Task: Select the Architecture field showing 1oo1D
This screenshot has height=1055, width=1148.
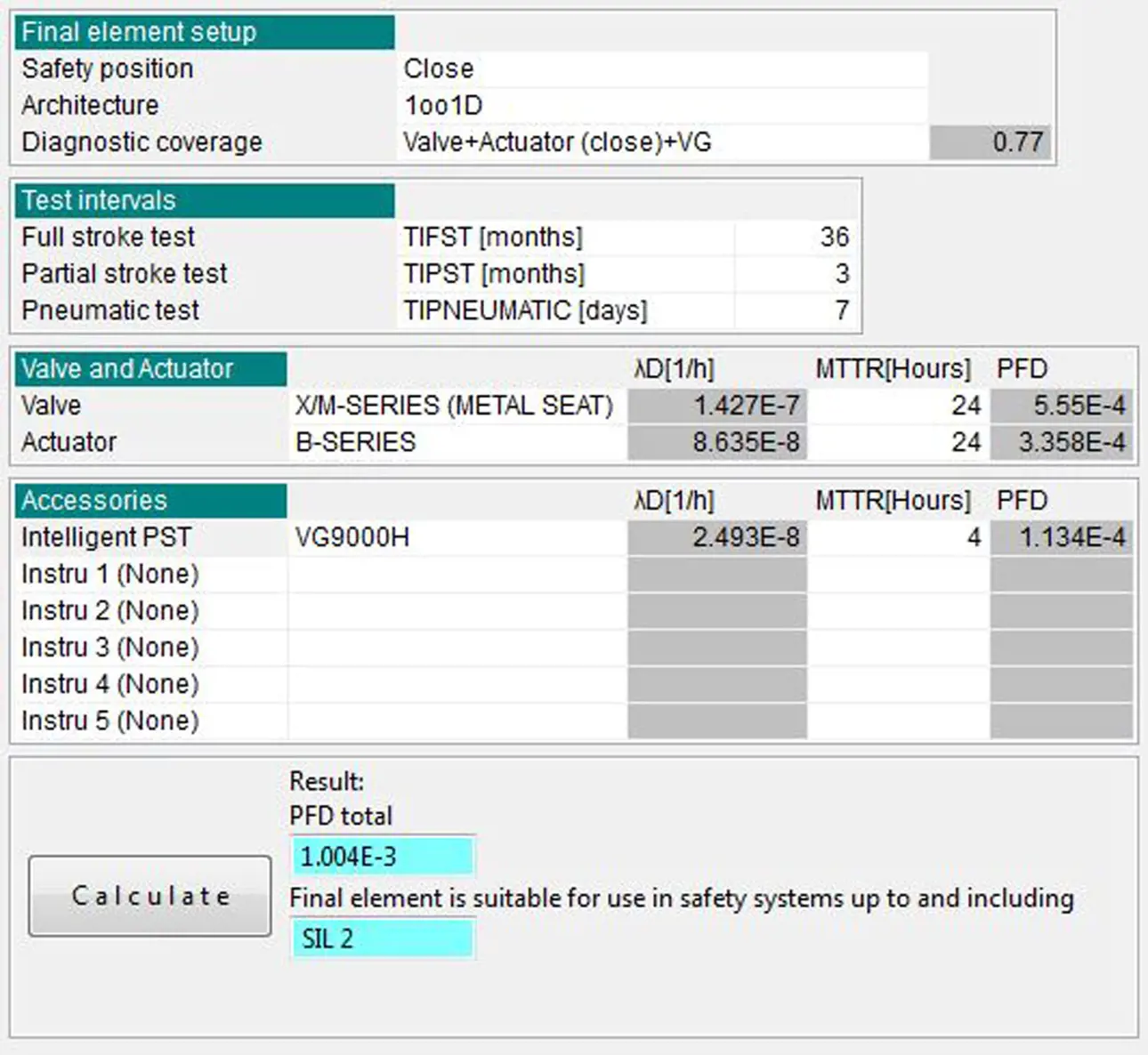Action: [661, 105]
